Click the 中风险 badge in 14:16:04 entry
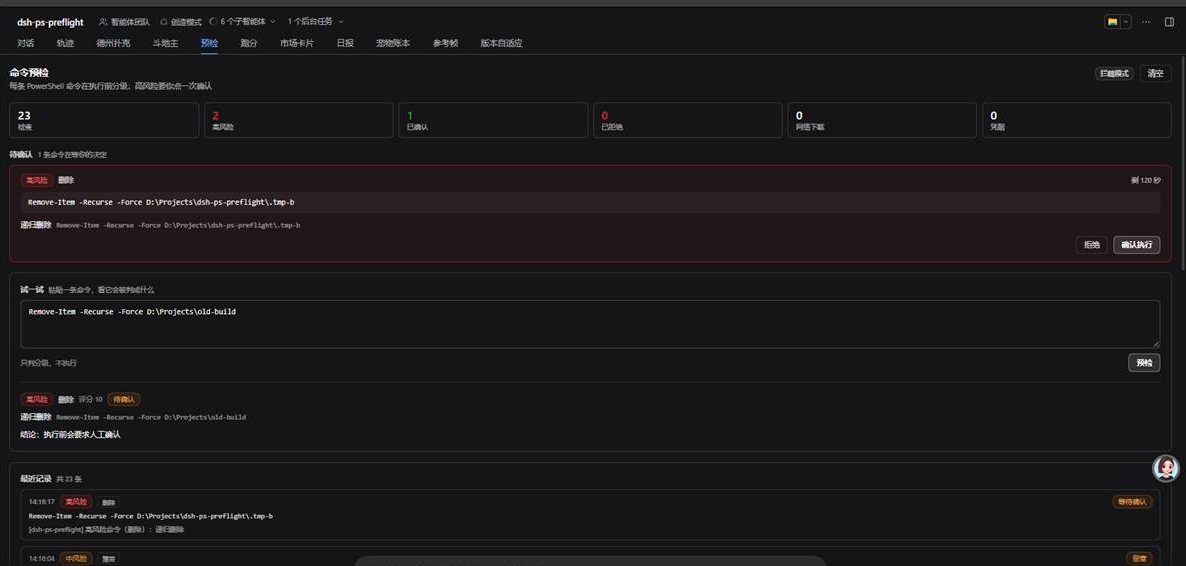Viewport: 1186px width, 566px height. 76,558
